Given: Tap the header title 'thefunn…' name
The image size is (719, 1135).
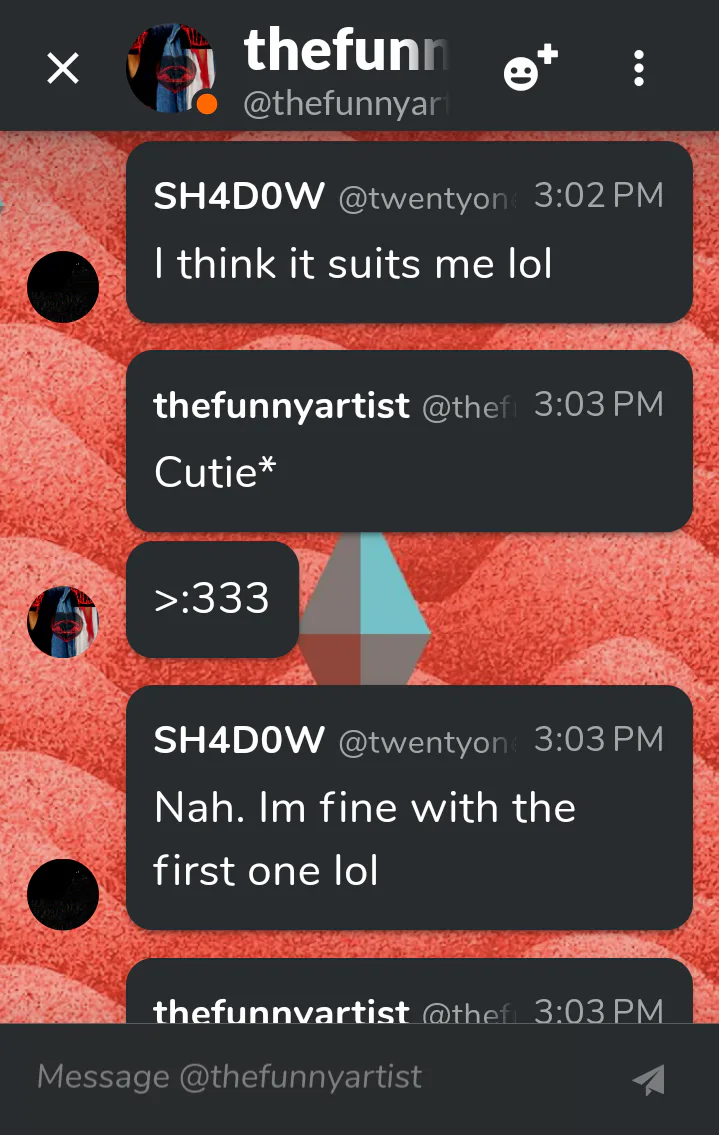Looking at the screenshot, I should coord(346,50).
